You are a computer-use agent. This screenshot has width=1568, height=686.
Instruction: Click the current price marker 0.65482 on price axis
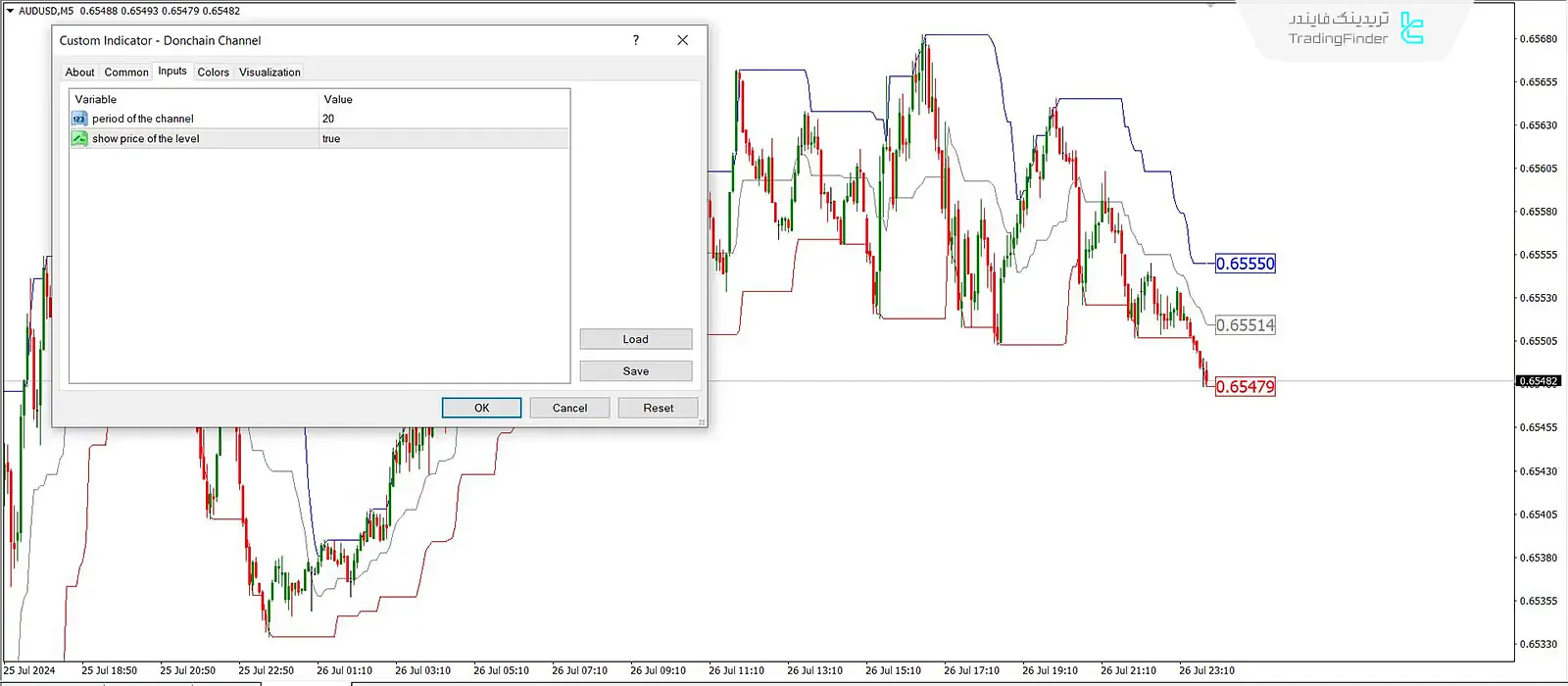pos(1538,381)
